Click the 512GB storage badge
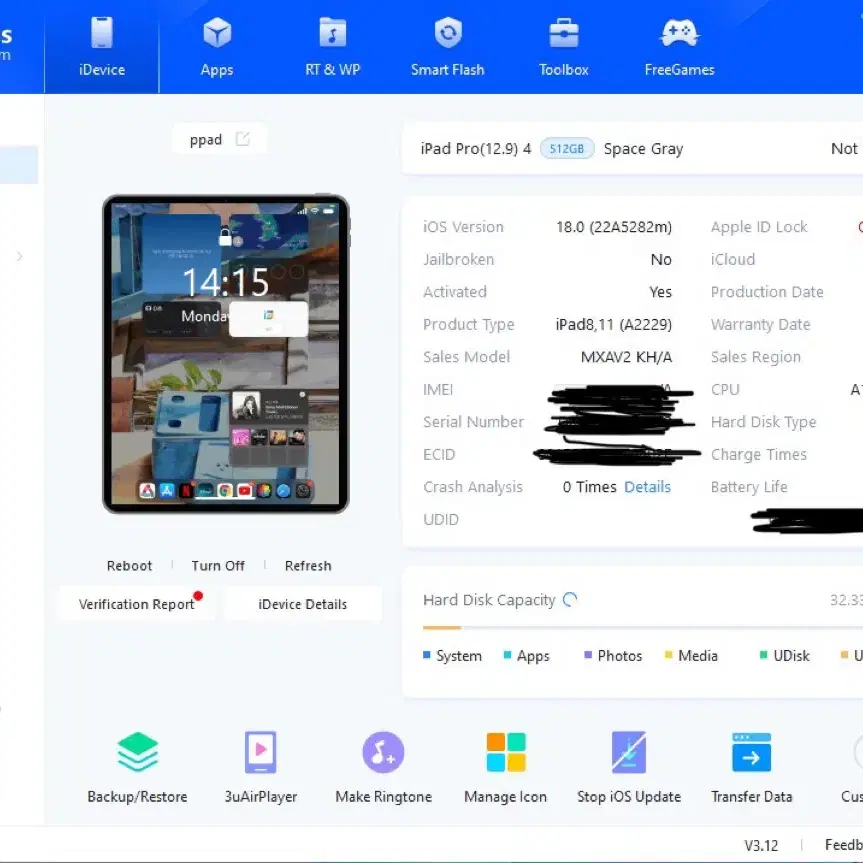The width and height of the screenshot is (863, 863). [567, 149]
